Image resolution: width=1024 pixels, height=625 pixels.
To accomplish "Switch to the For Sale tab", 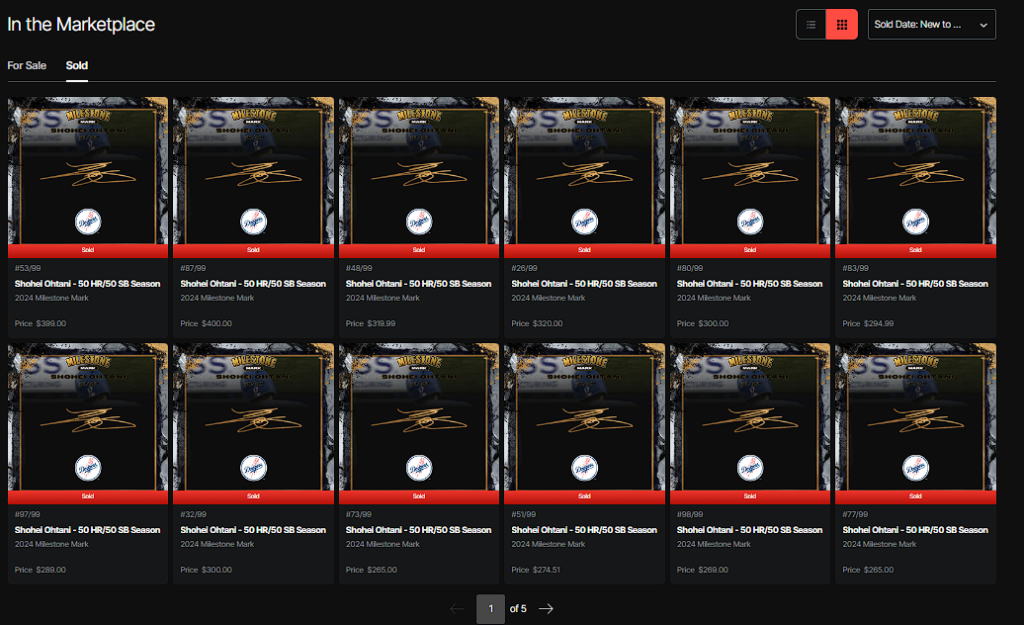I will click(x=27, y=66).
